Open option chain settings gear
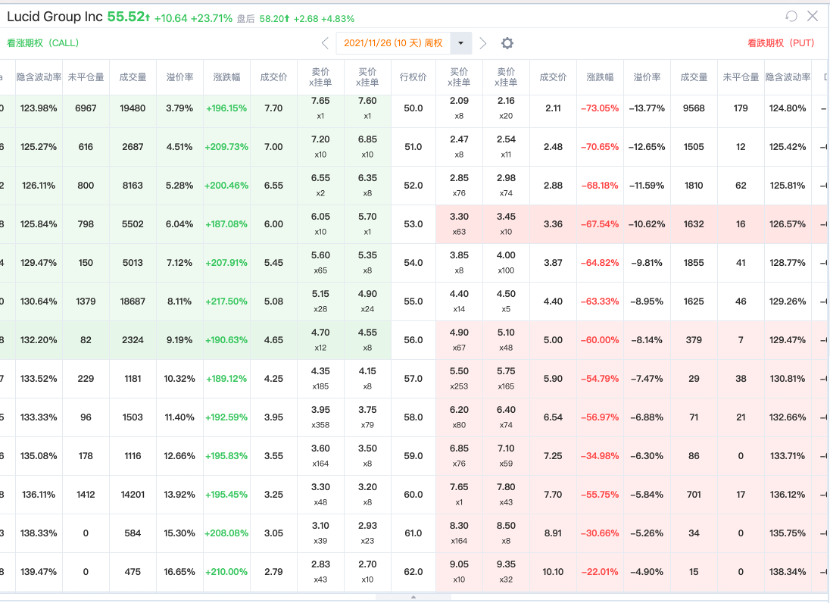The image size is (830, 604). [507, 43]
